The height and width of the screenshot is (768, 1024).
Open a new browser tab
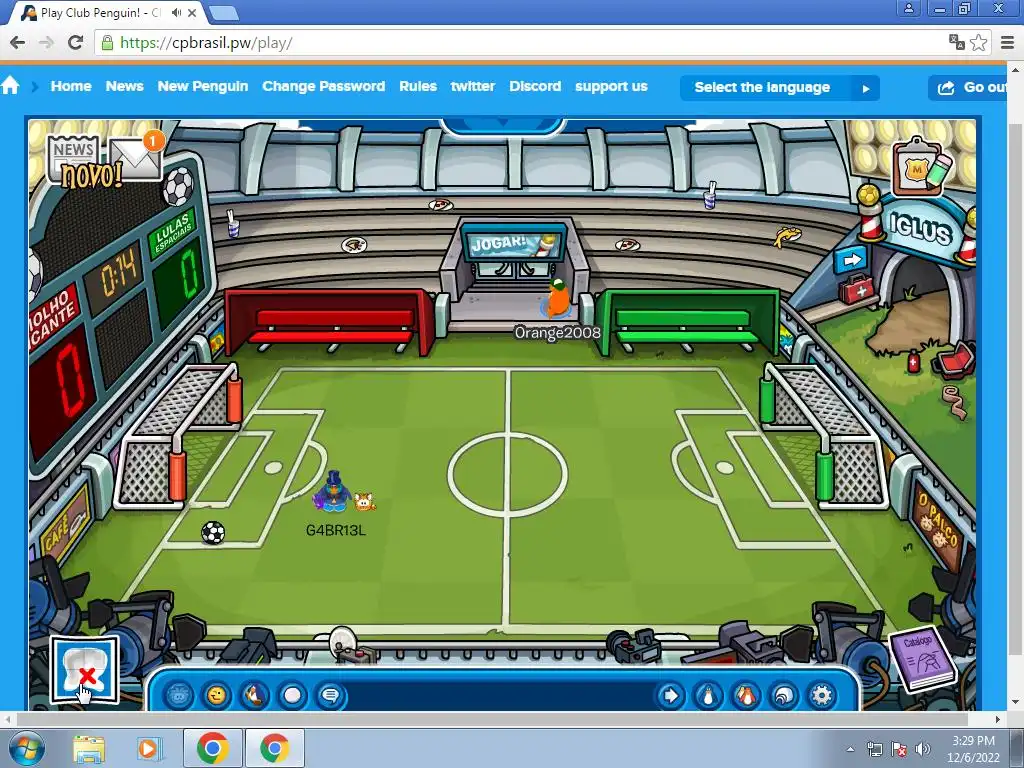click(223, 12)
